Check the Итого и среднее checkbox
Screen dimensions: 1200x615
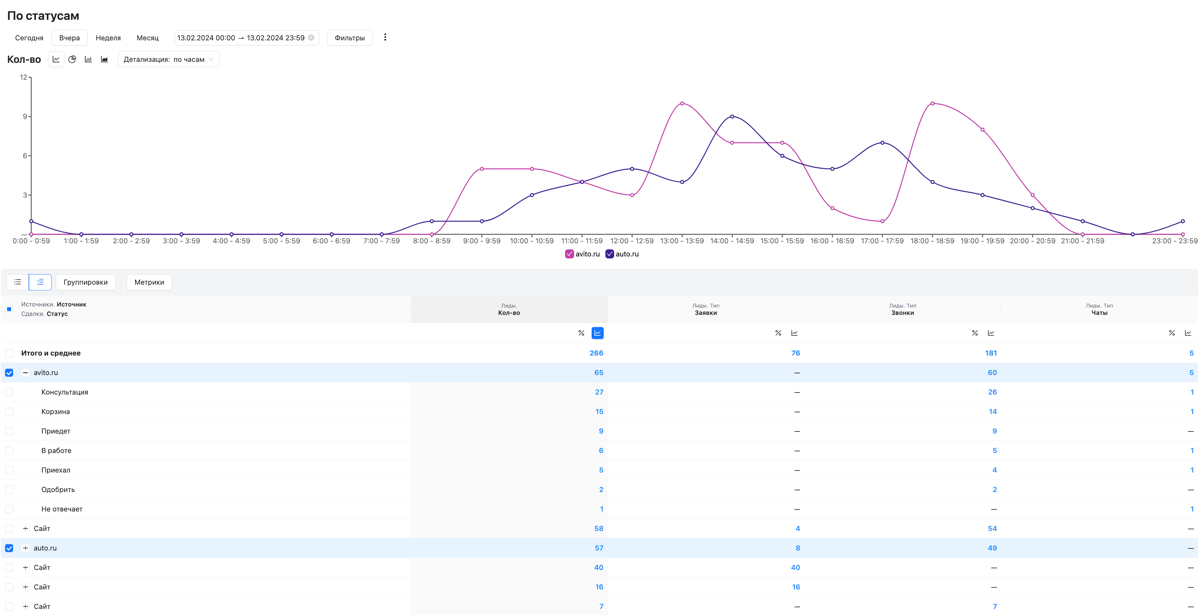click(9, 353)
